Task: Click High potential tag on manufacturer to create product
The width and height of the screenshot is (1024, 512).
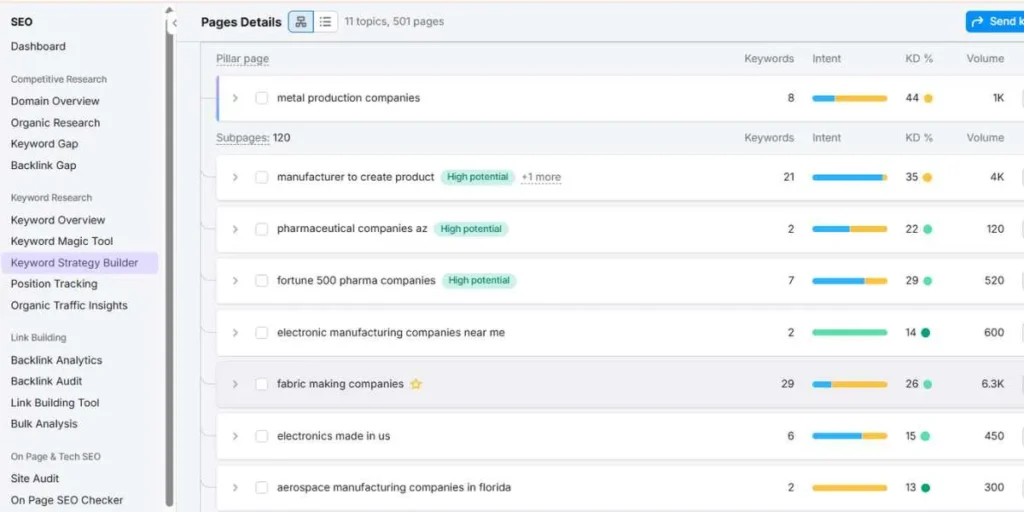Action: point(477,177)
